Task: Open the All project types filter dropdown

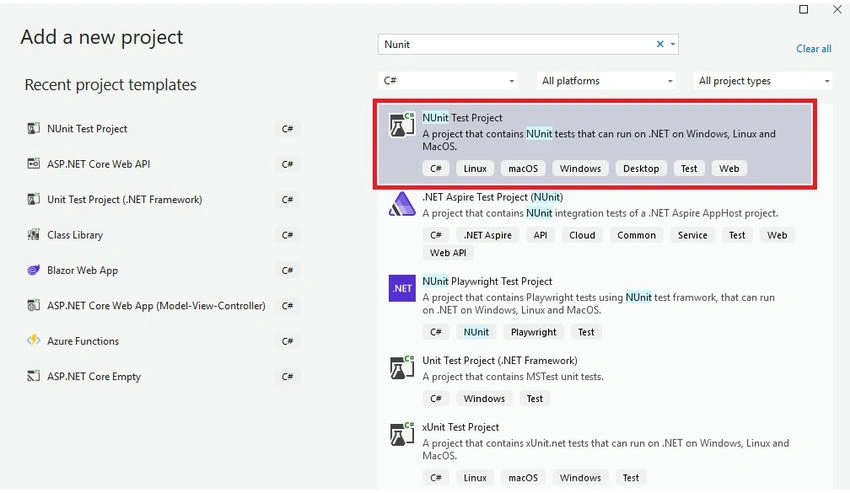Action: [x=763, y=81]
